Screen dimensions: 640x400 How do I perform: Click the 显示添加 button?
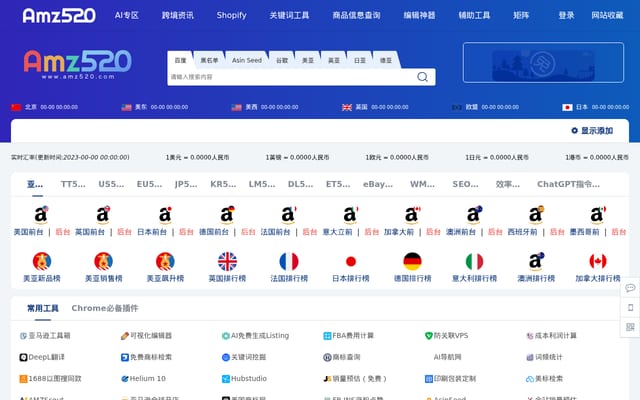592,131
